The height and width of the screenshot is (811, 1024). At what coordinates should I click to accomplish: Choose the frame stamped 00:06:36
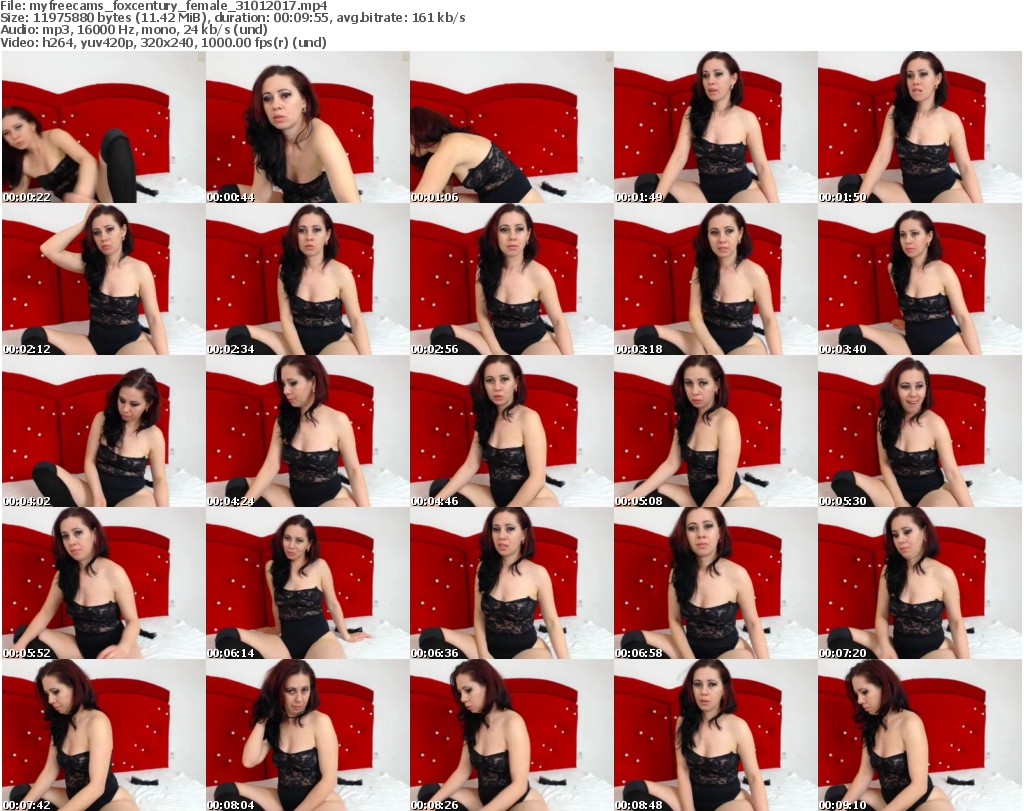[511, 583]
